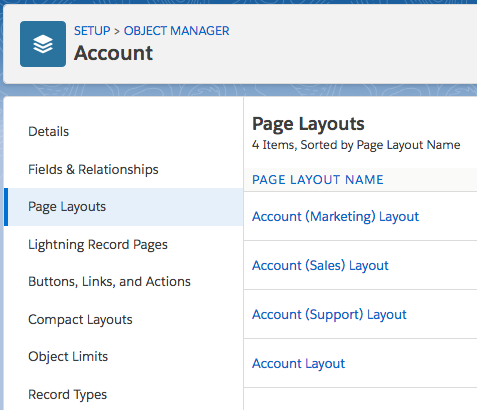477x410 pixels.
Task: Open Compact Layouts section
Action: click(80, 320)
